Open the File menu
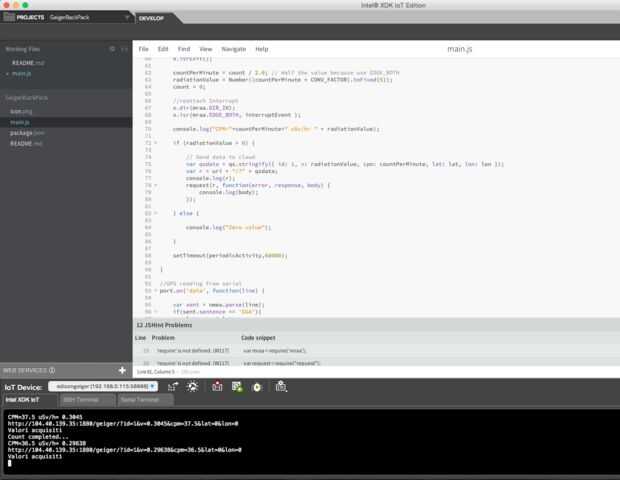 click(143, 49)
